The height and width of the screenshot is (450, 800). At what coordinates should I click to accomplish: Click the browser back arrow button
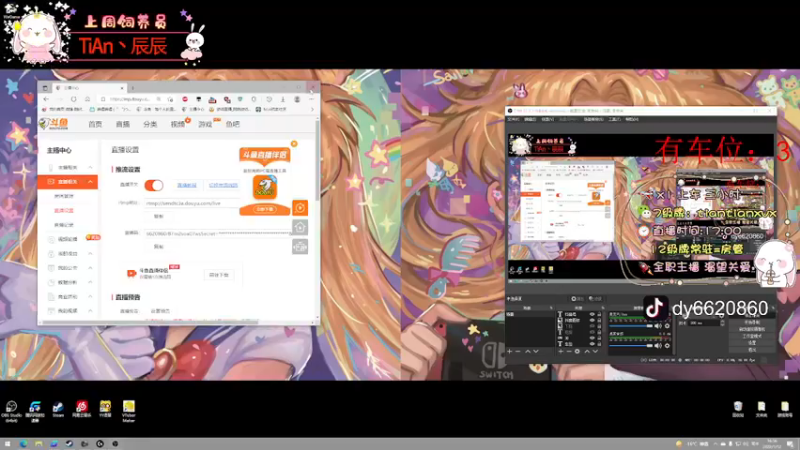[46, 99]
